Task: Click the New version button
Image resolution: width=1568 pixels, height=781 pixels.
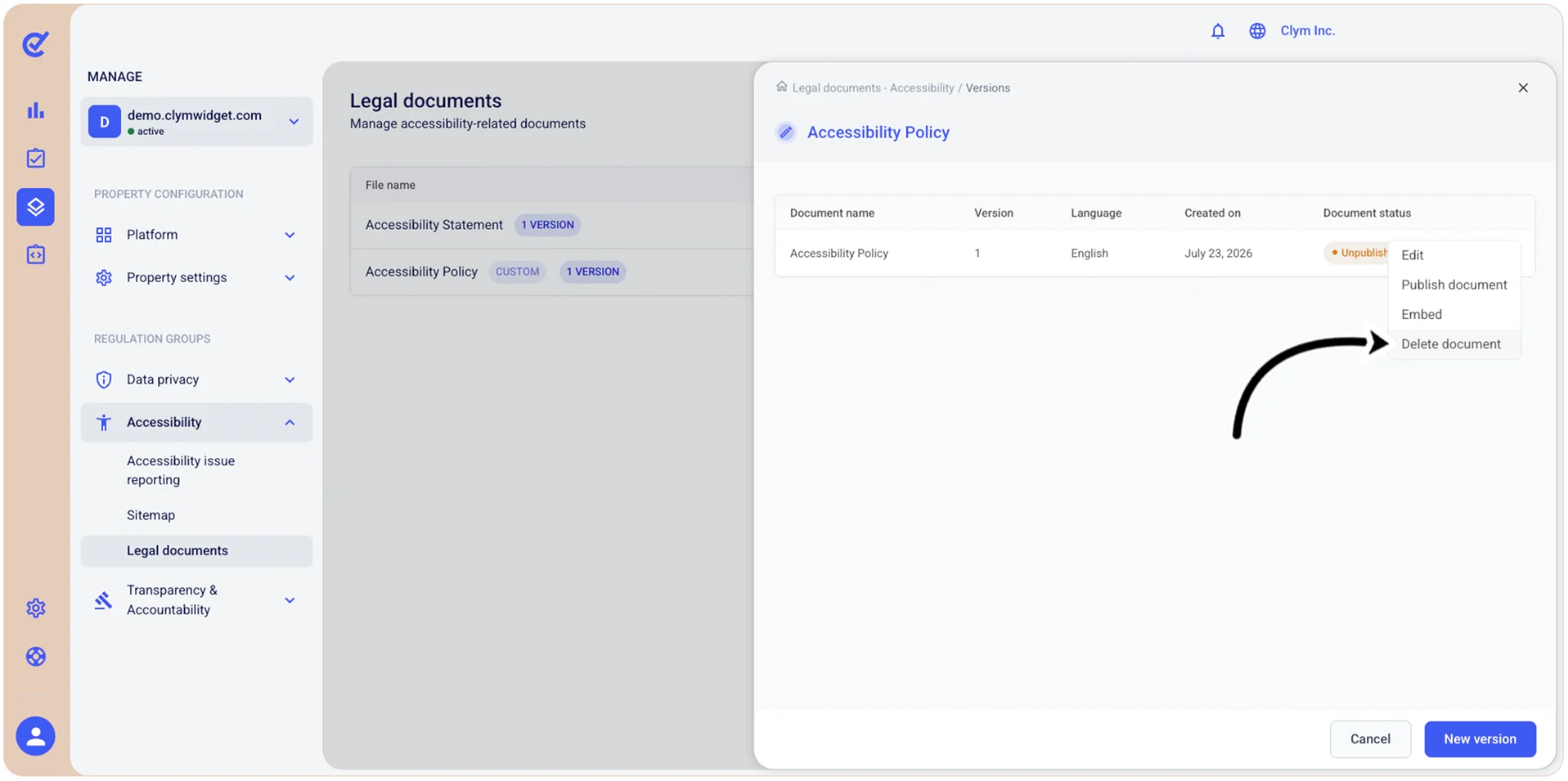Action: [x=1480, y=739]
